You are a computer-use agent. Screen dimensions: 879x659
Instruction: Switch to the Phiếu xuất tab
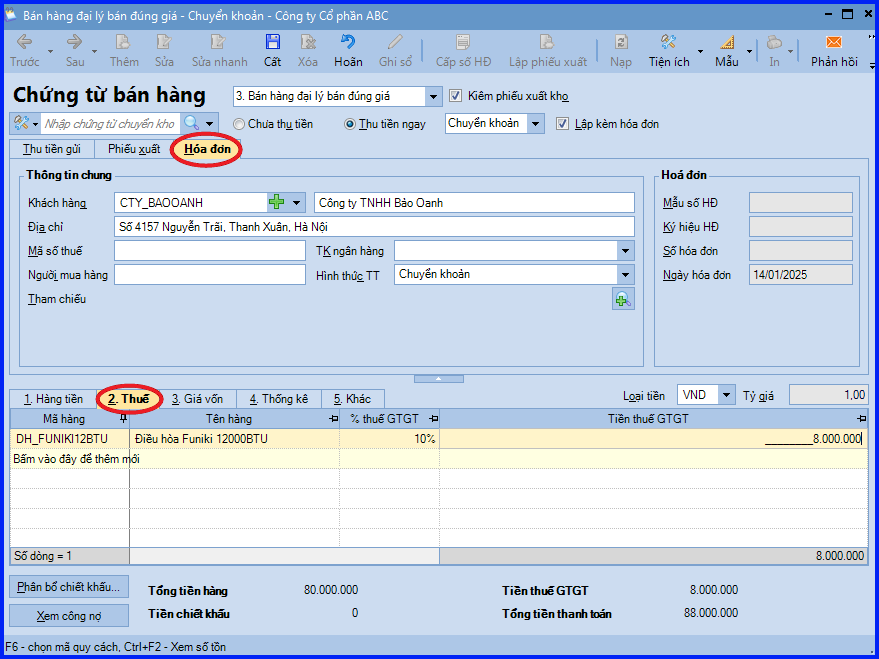coord(134,149)
